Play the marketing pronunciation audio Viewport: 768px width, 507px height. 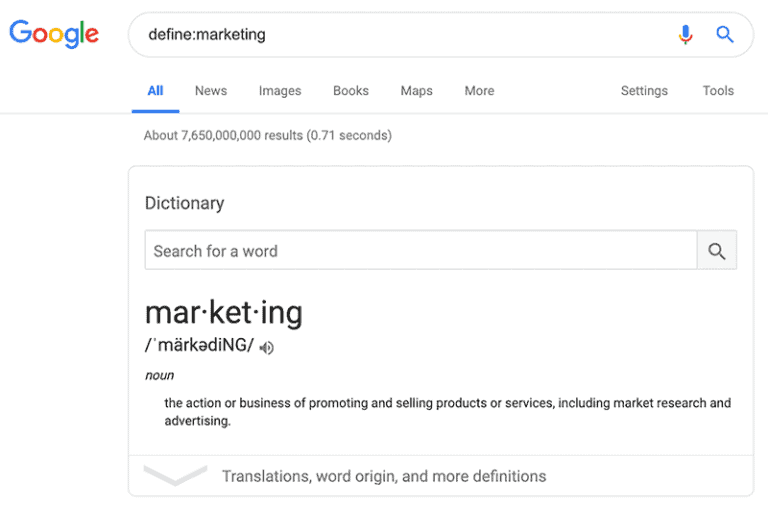[266, 348]
